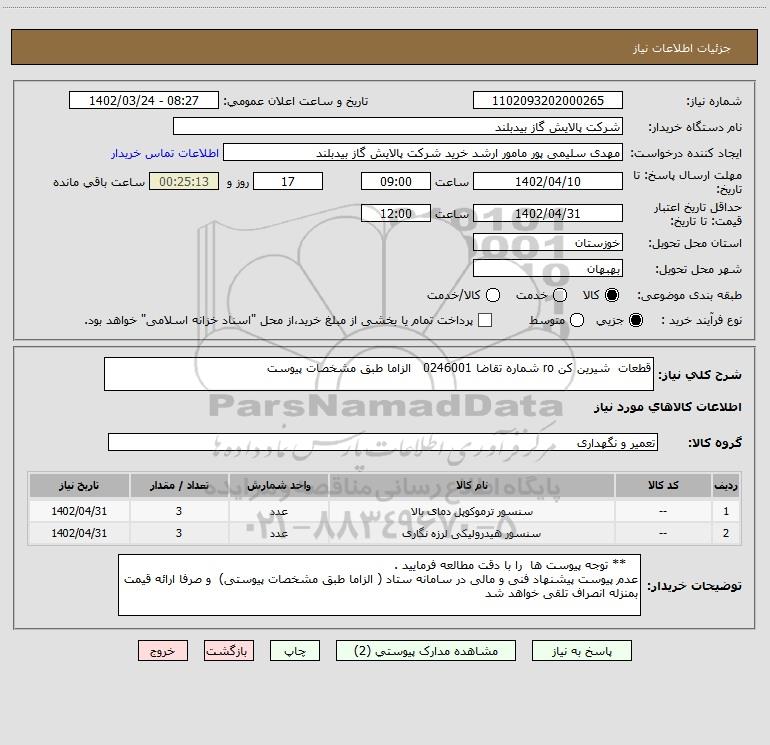Viewport: 770px width, 745px height.
Task: Click the واحد شمارش column header
Action: (x=278, y=485)
